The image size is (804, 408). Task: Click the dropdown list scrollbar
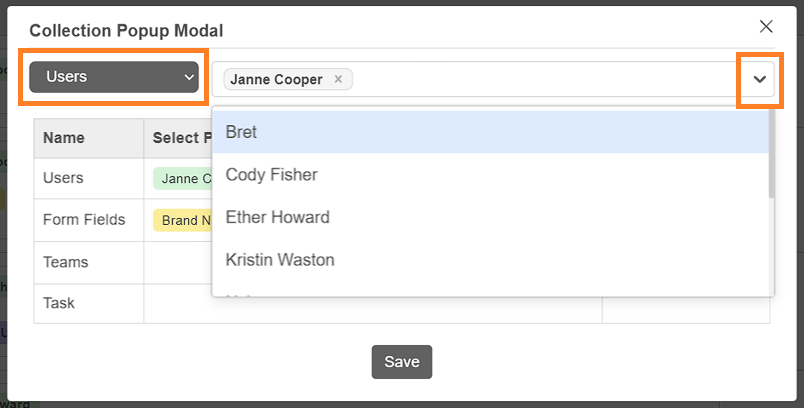pyautogui.click(x=771, y=154)
